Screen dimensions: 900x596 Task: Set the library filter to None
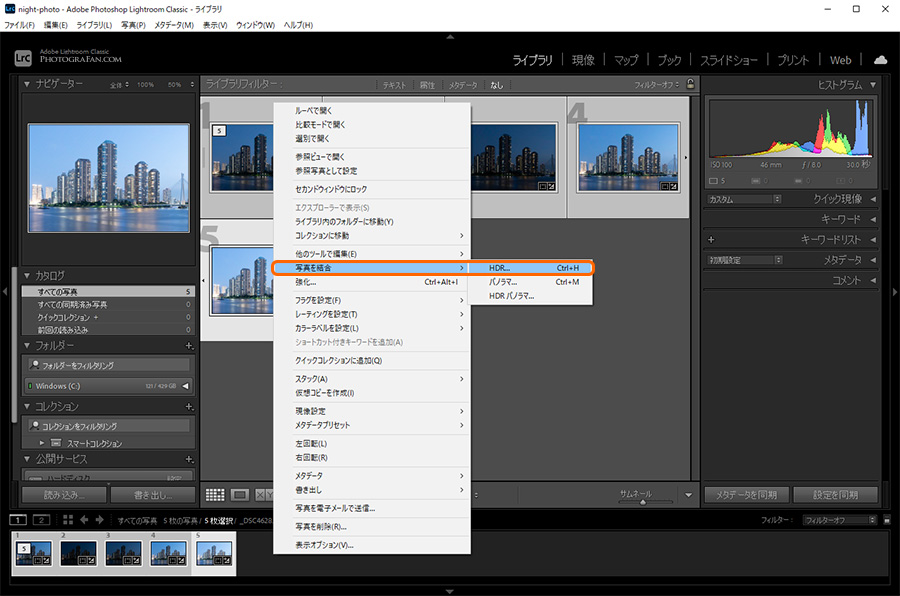pyautogui.click(x=496, y=85)
